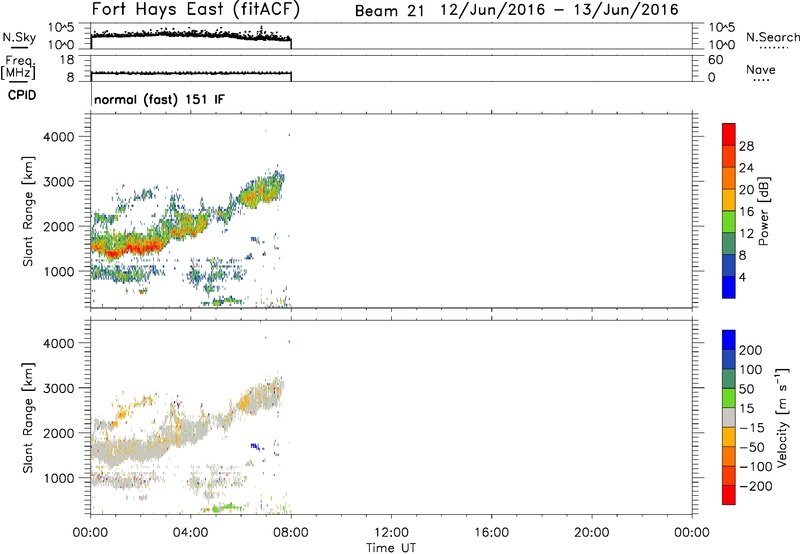Click the '18' frequency axis tick label

[x=67, y=60]
